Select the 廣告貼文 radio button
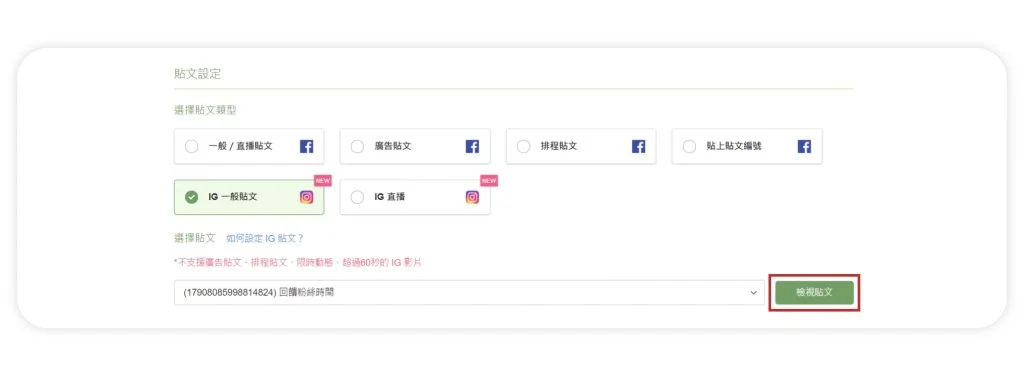The width and height of the screenshot is (1024, 372). tap(357, 146)
